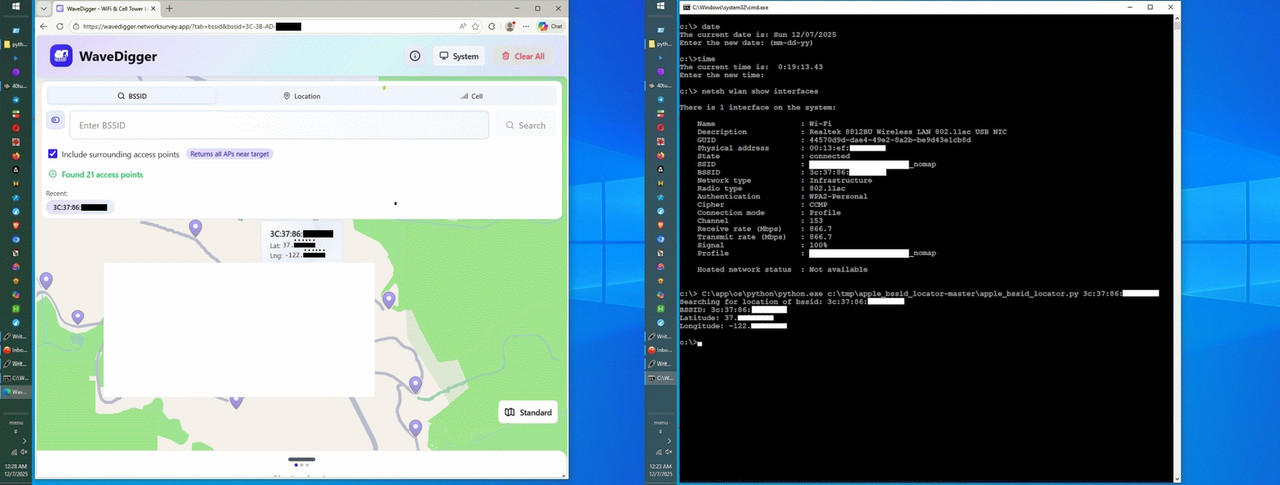Viewport: 1280px width, 485px height.
Task: Open a new browser tab
Action: [170, 8]
